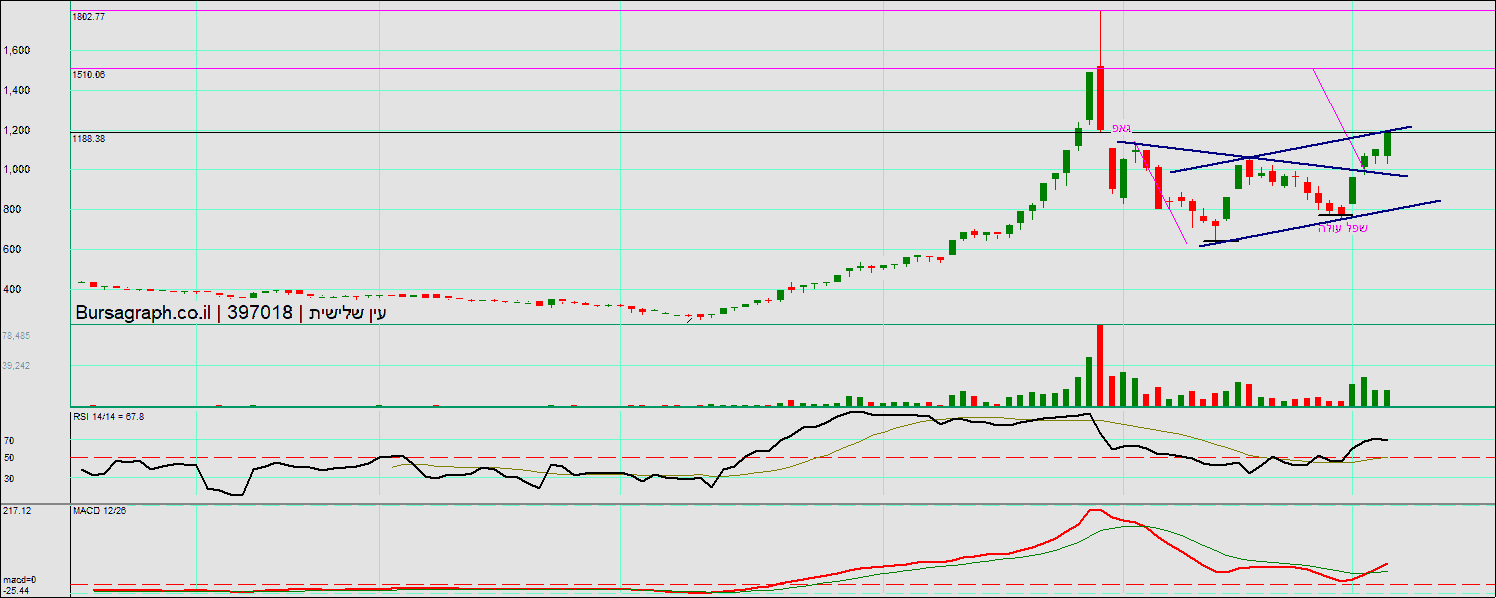Screen dimensions: 1496x598
Task: Click the 1188.38 resistance level label
Action: 89,139
